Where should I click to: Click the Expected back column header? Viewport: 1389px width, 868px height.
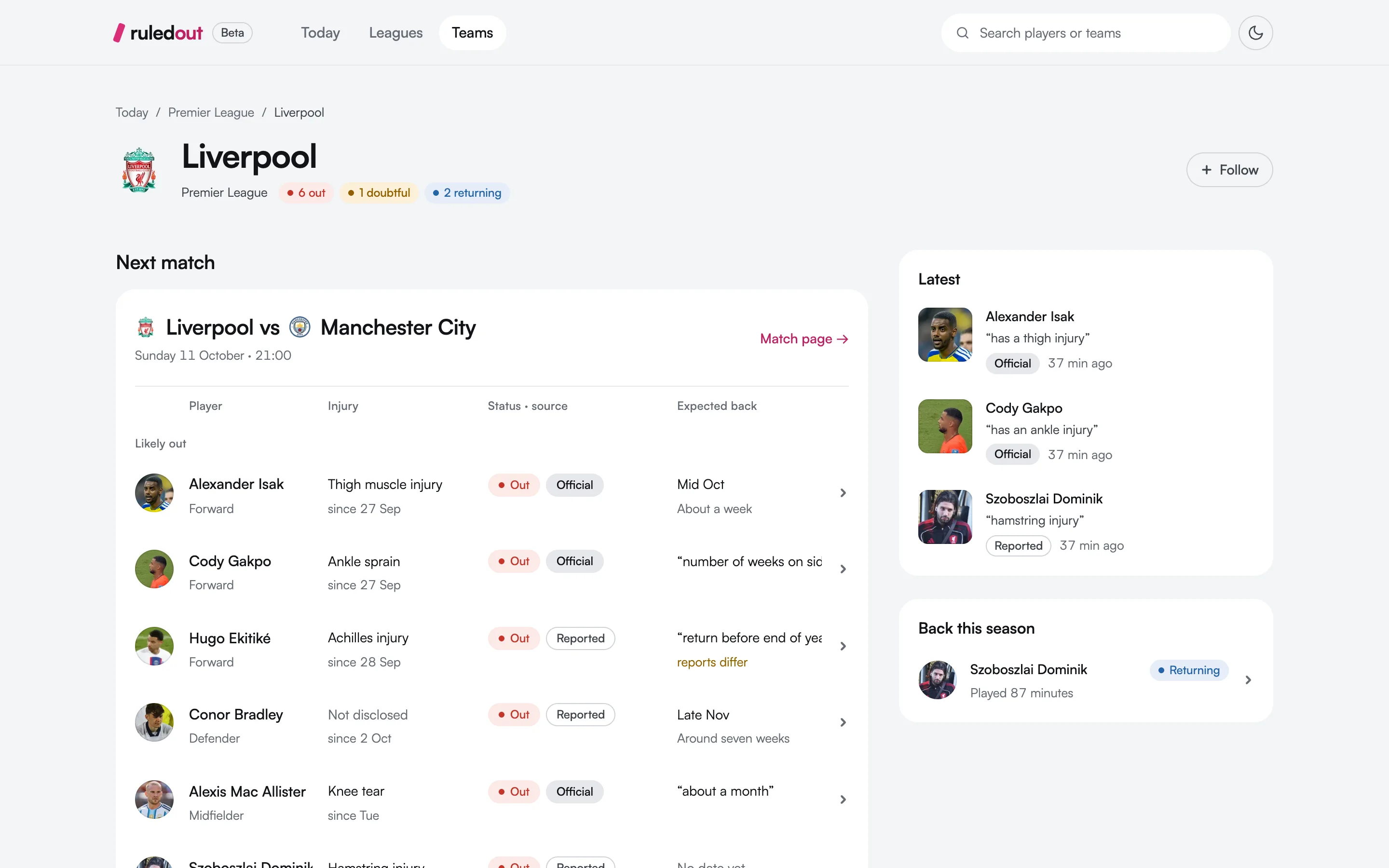click(x=716, y=406)
